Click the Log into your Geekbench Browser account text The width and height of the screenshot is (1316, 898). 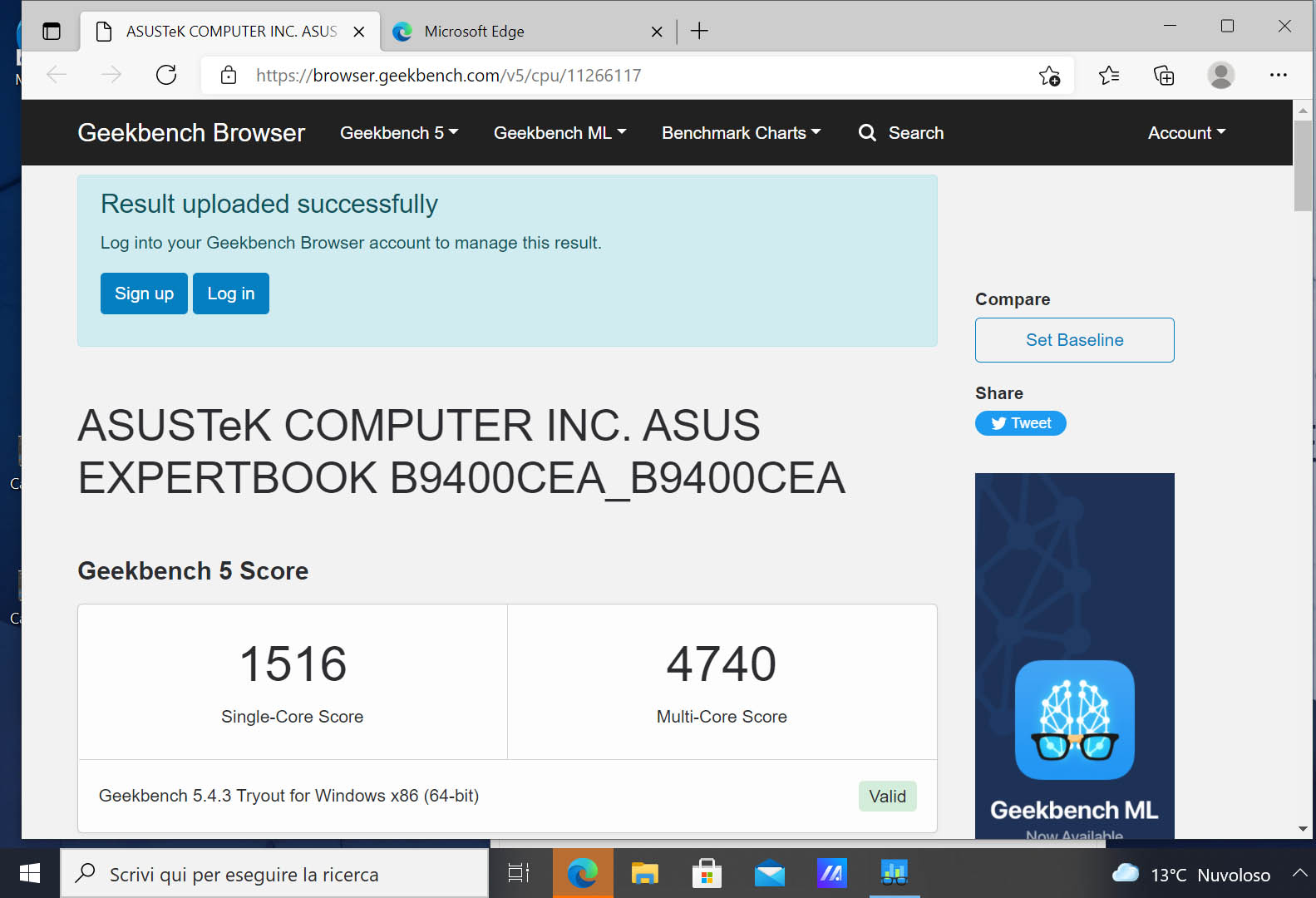click(351, 243)
